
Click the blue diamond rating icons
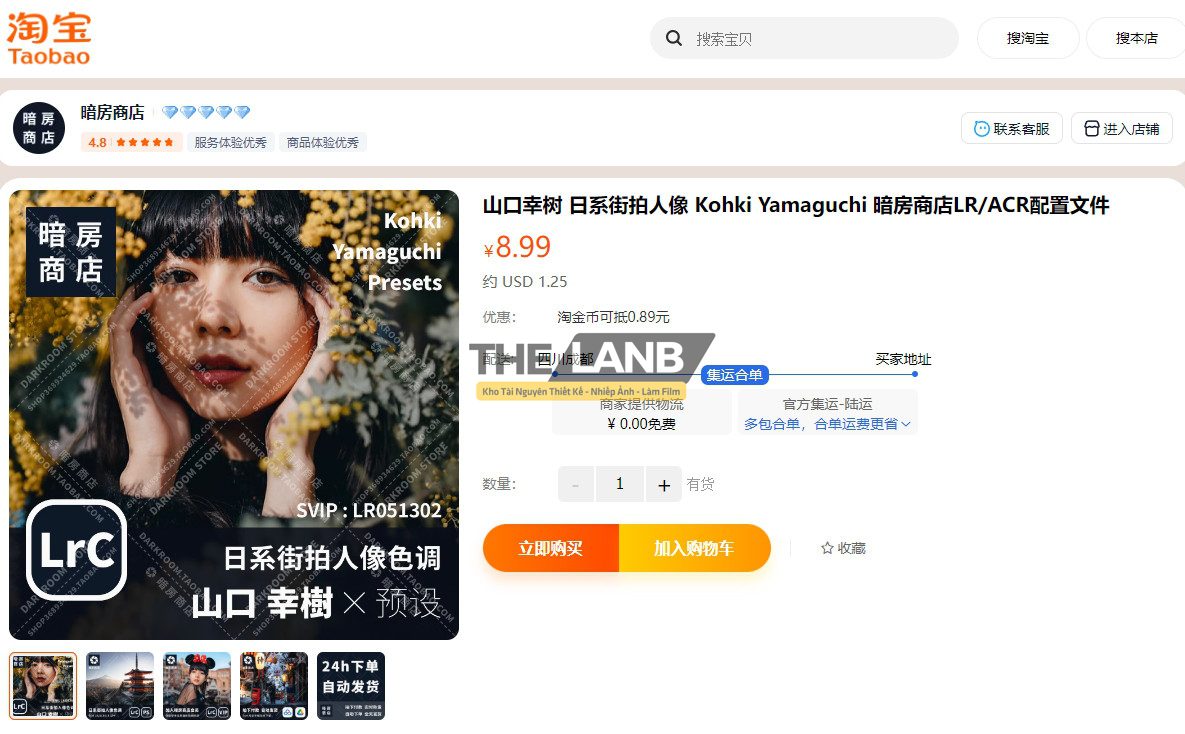[206, 112]
